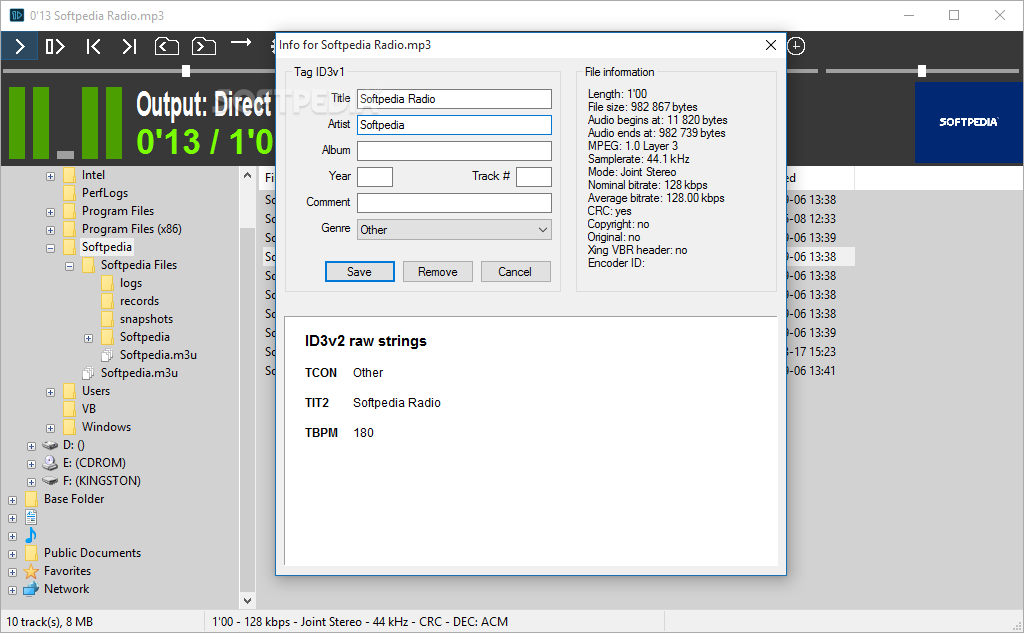Viewport: 1024px width, 633px height.
Task: Click the 10 track(s), 8 MB status
Action: tap(50, 622)
